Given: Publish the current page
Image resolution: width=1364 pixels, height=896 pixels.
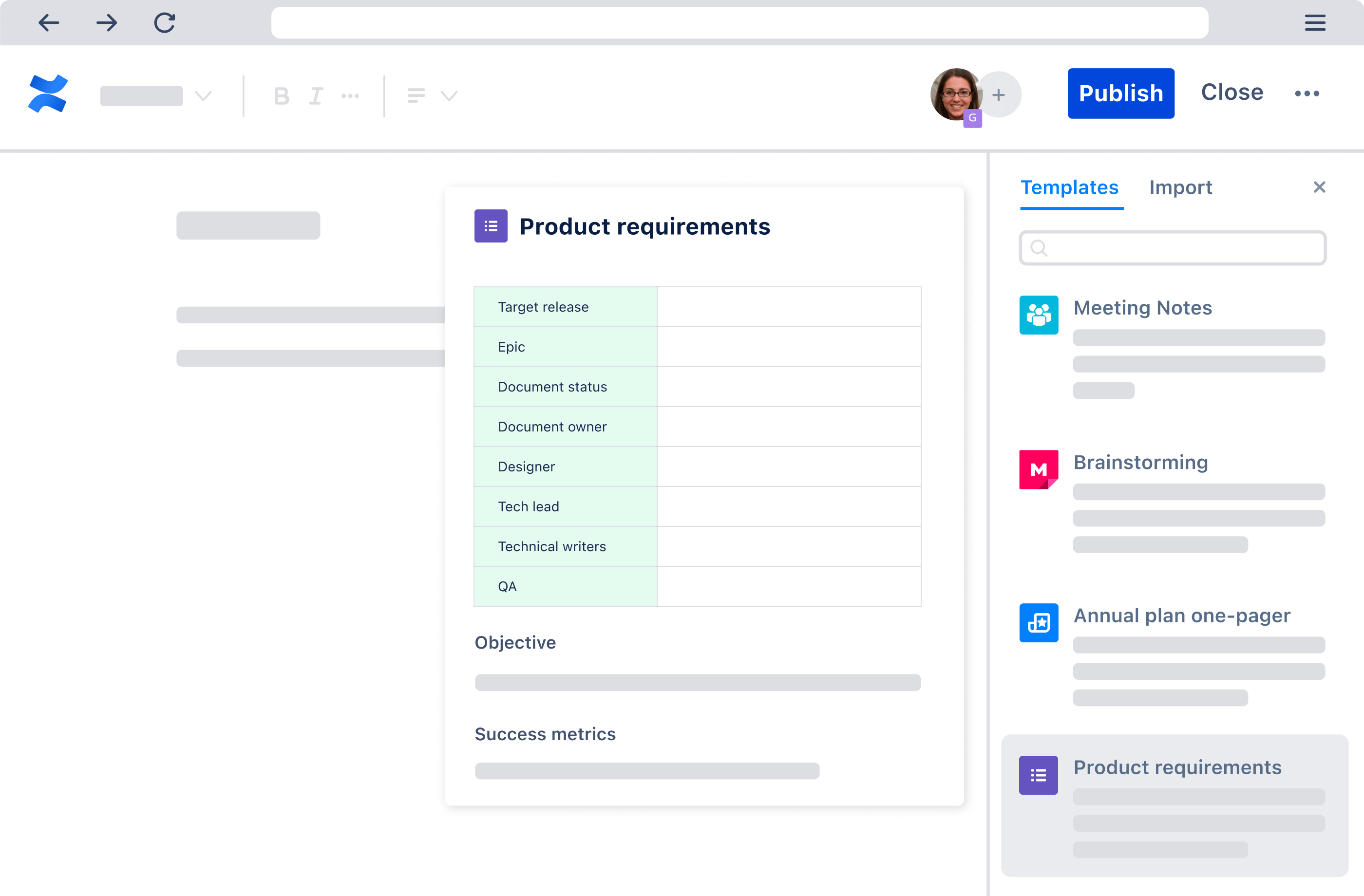Looking at the screenshot, I should tap(1120, 93).
